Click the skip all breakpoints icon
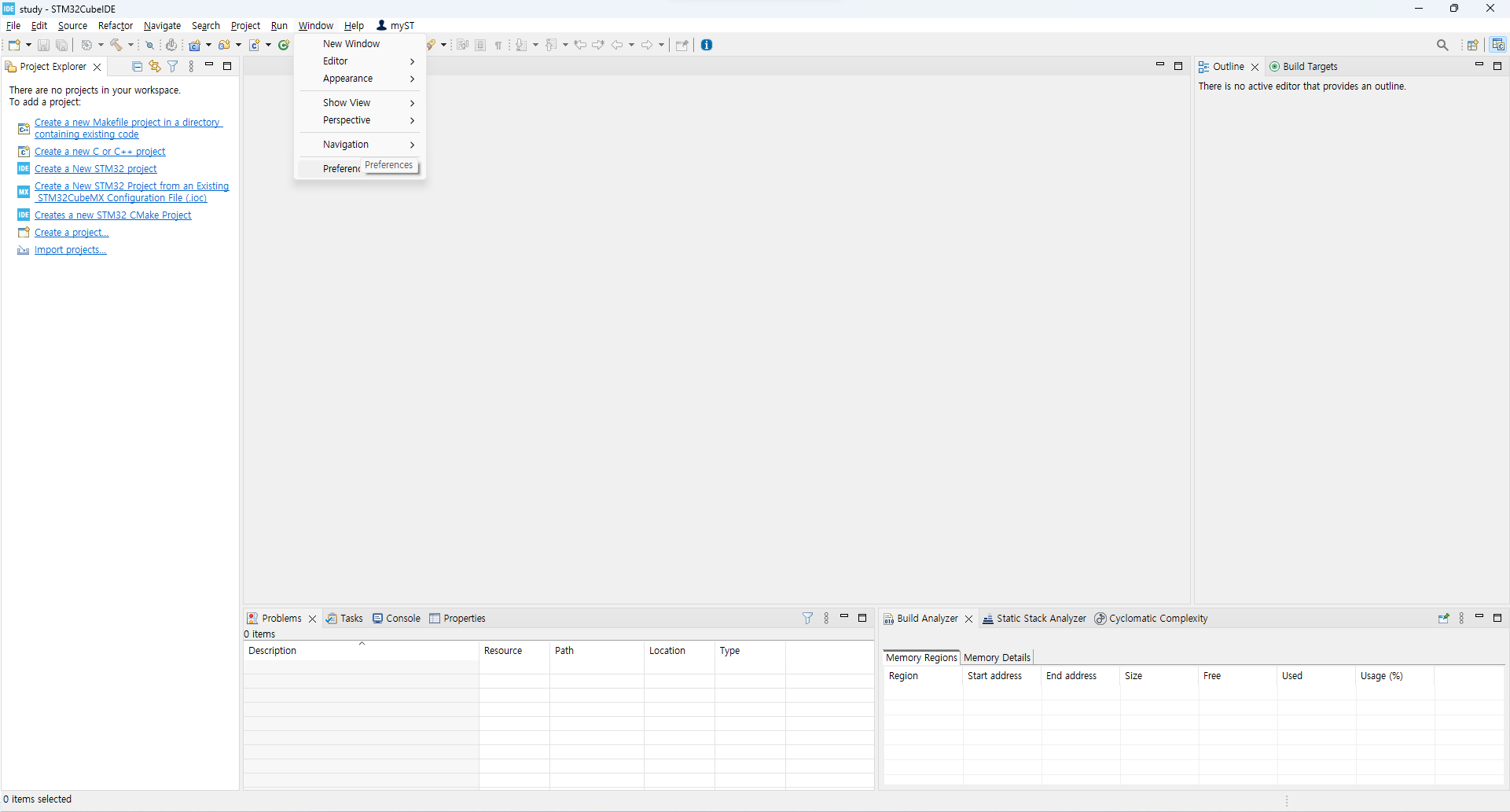The image size is (1510, 812). point(149,45)
